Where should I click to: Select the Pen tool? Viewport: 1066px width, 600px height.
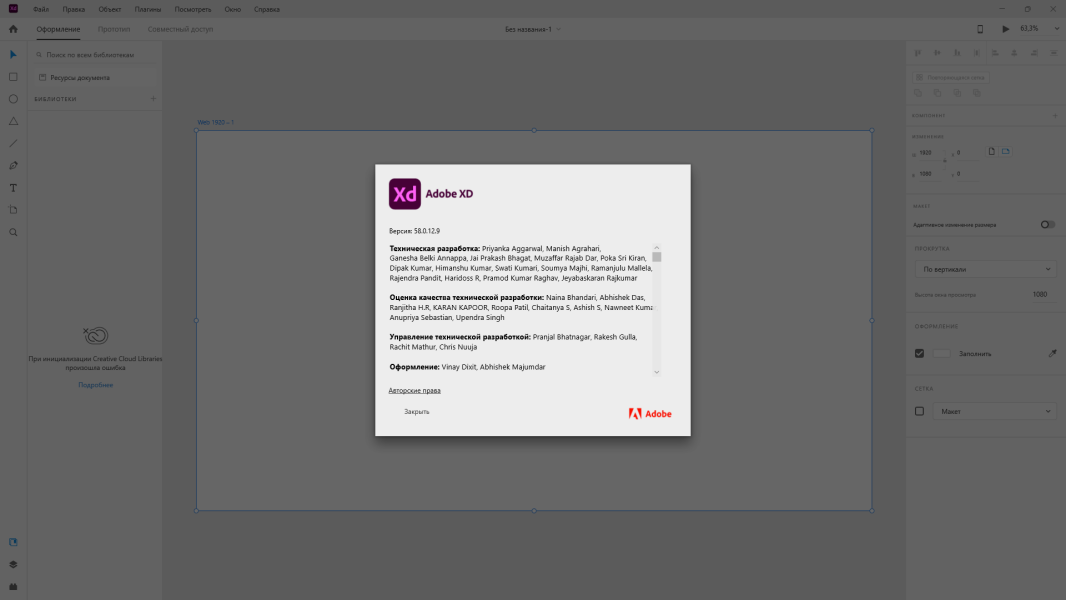point(13,166)
